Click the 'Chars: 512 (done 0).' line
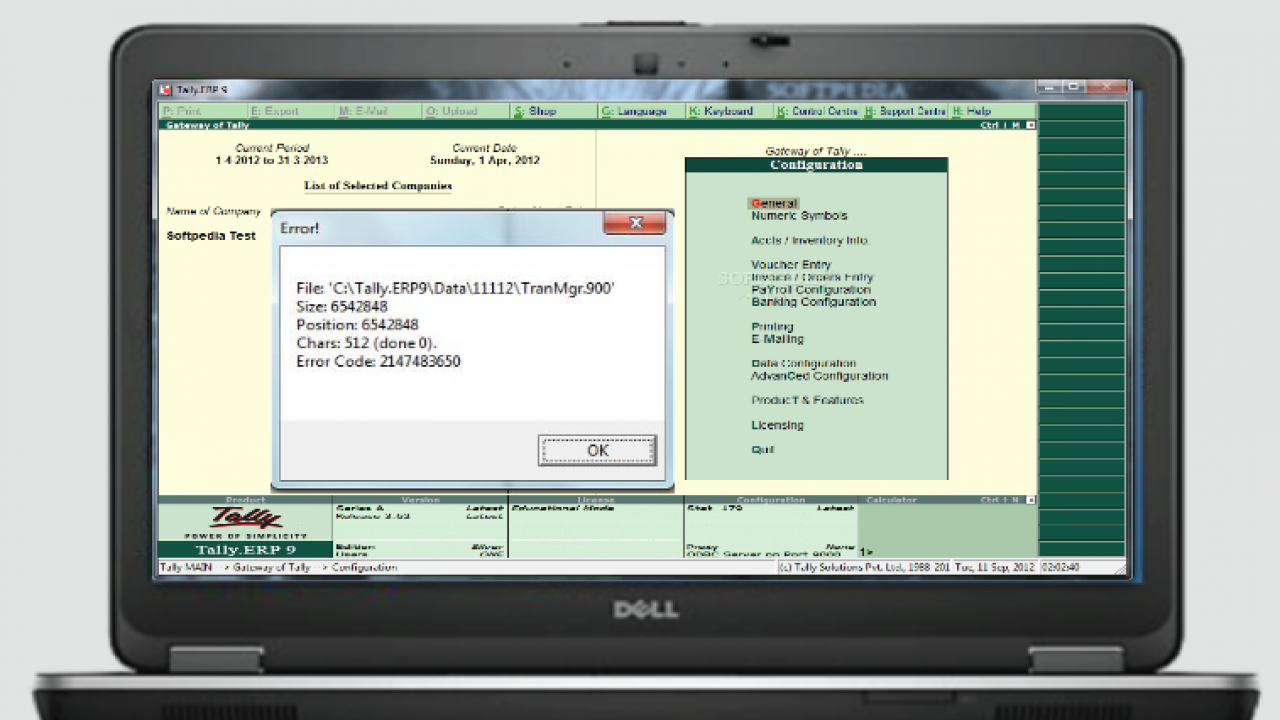The height and width of the screenshot is (720, 1280). click(x=366, y=343)
